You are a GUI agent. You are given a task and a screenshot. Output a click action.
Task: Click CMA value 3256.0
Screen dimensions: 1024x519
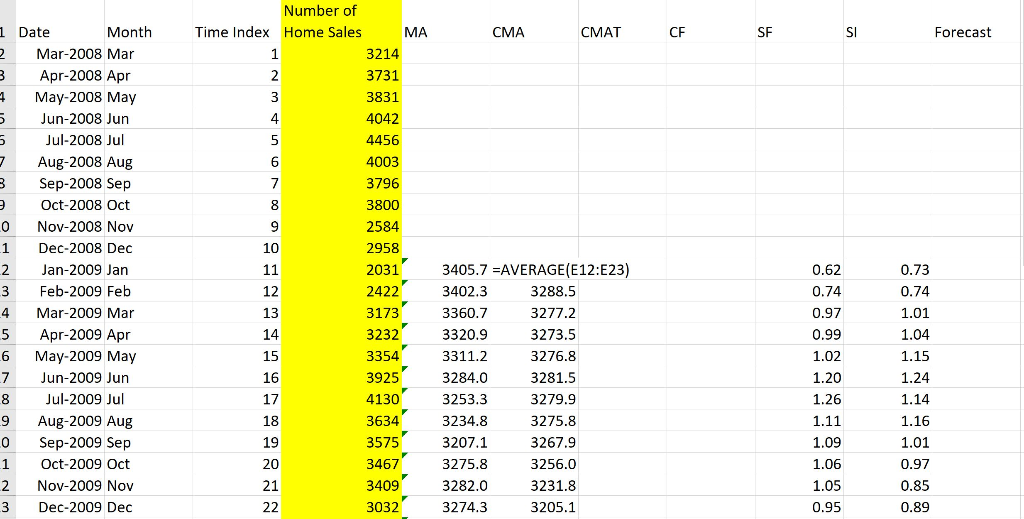[x=534, y=464]
